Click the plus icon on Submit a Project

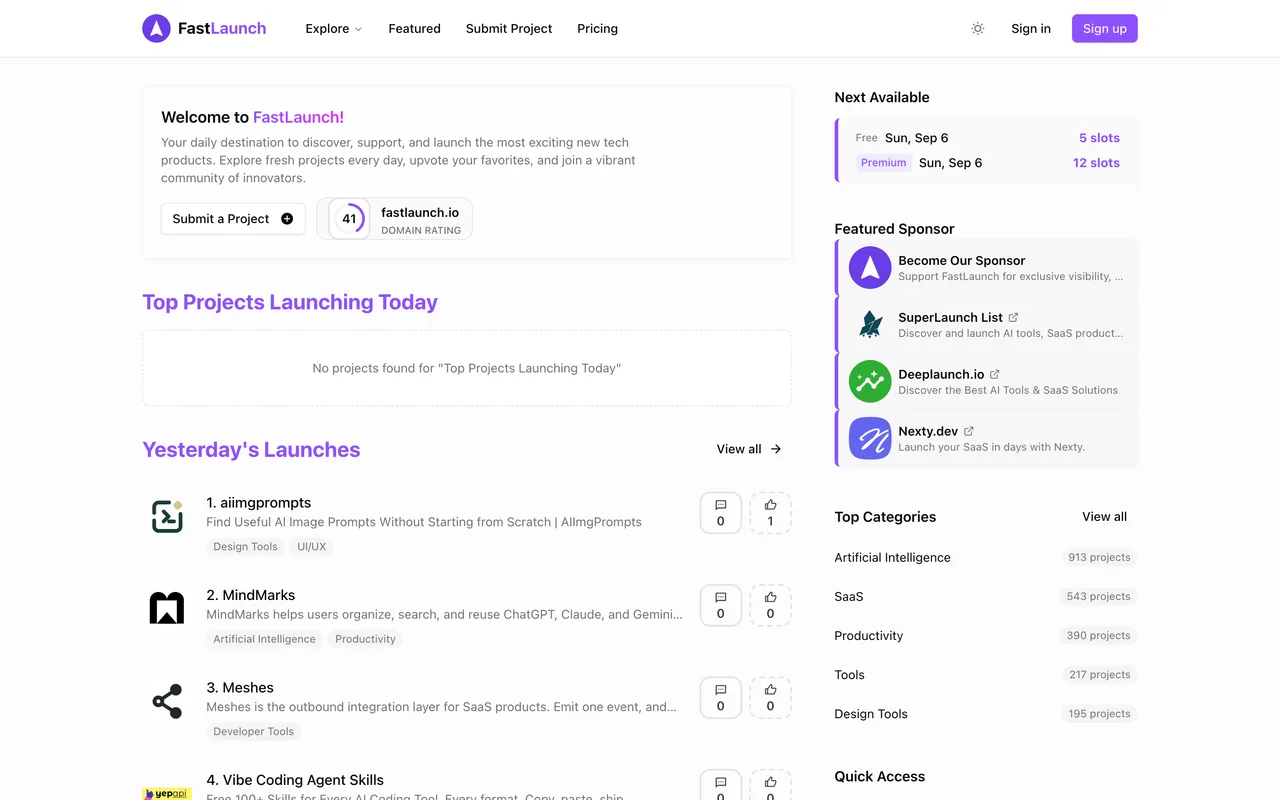pos(287,219)
